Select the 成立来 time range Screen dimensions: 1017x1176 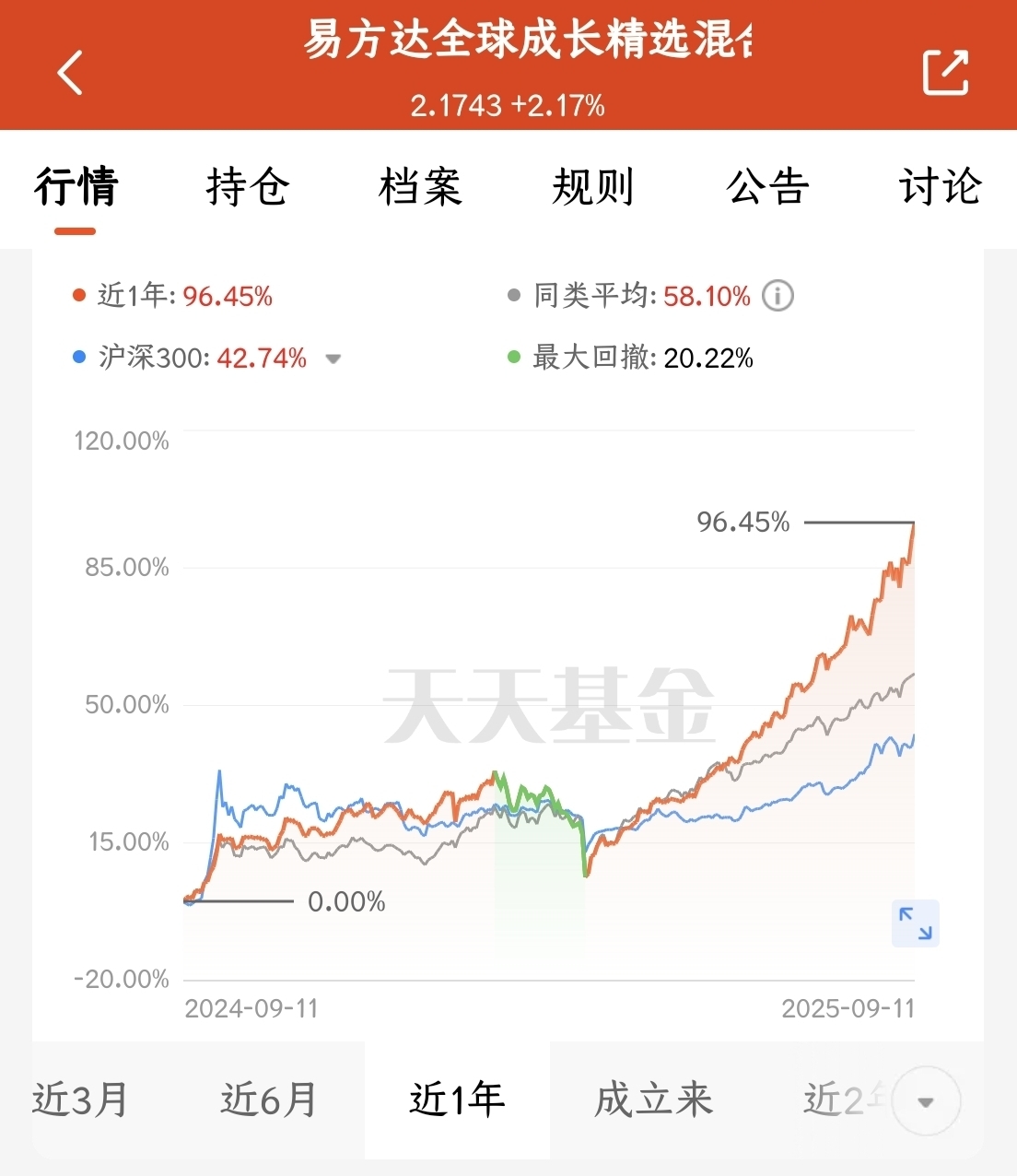653,1100
